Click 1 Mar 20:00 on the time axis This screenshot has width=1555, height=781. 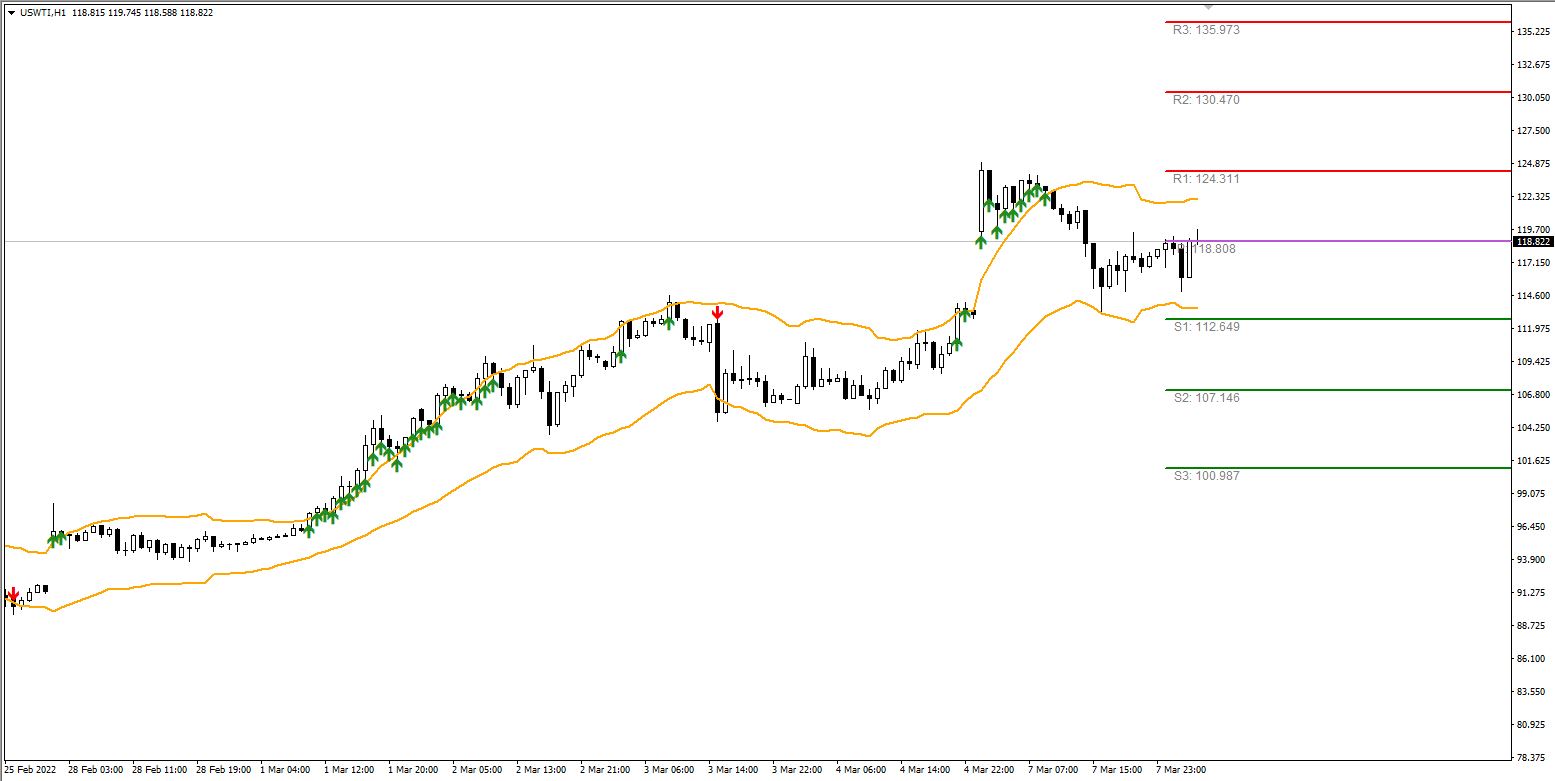(x=413, y=770)
